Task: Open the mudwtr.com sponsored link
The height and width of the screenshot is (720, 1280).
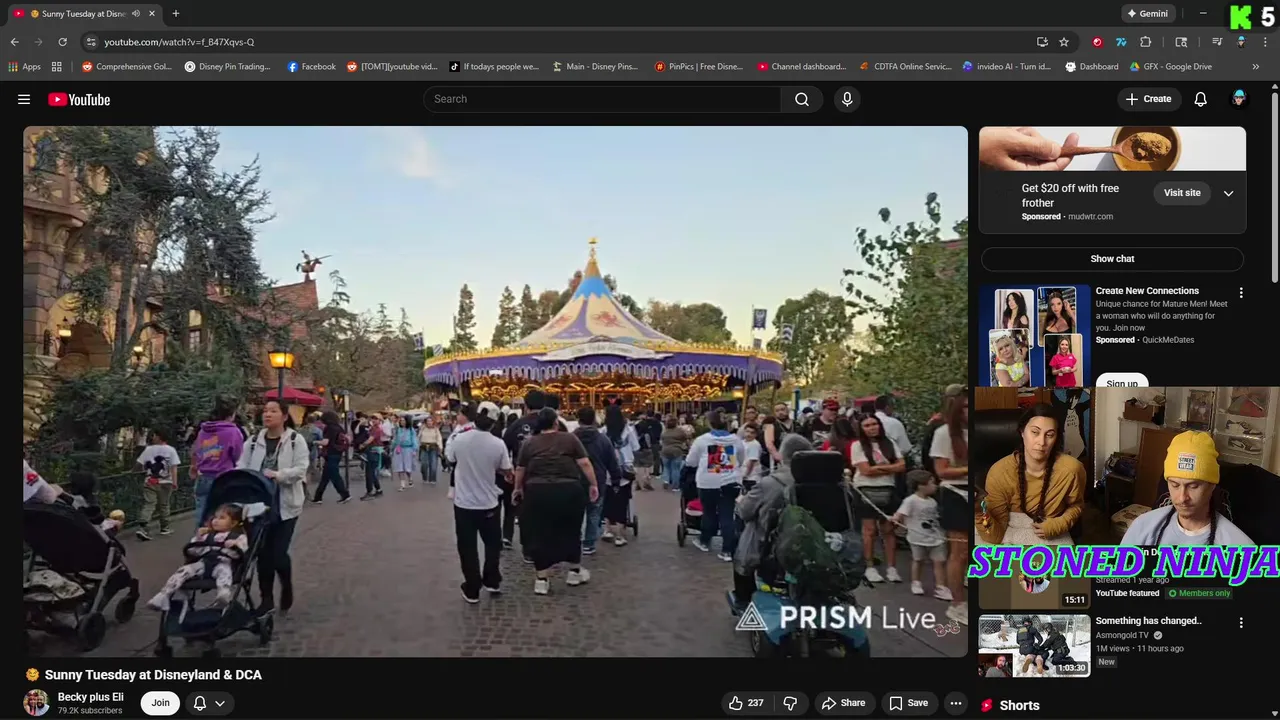Action: [1090, 216]
